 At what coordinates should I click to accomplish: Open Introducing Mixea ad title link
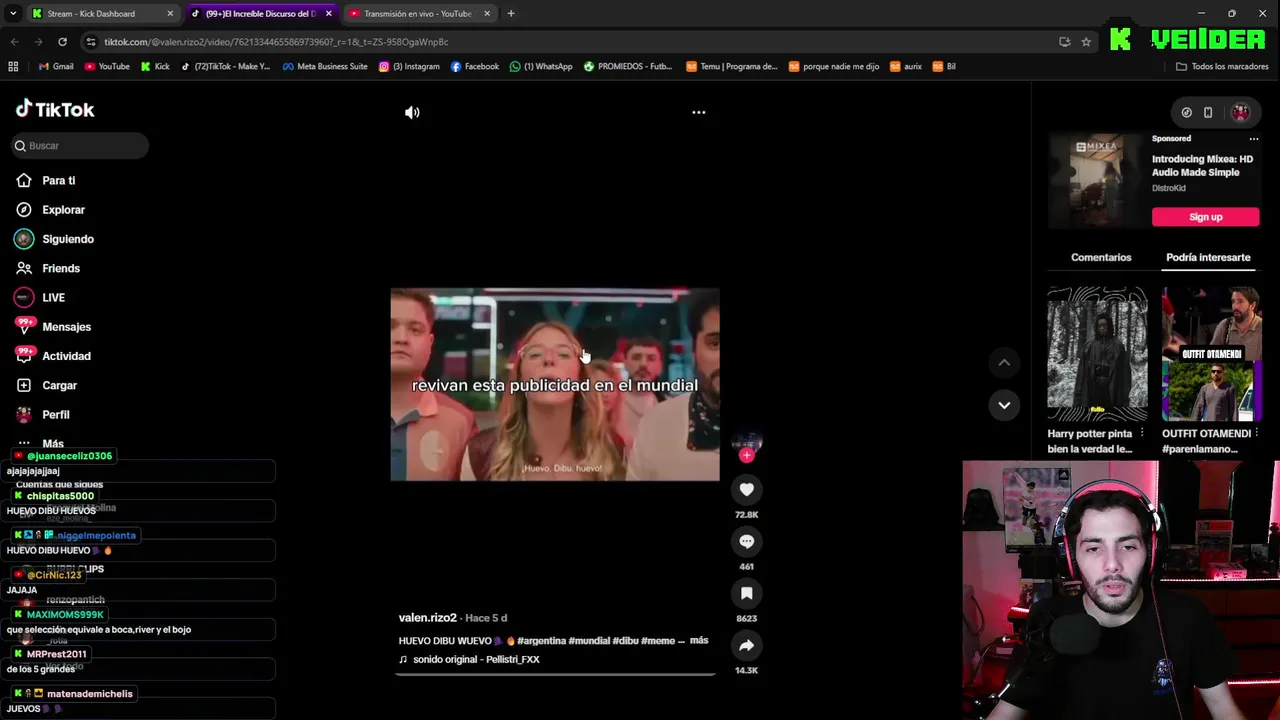pyautogui.click(x=1202, y=166)
